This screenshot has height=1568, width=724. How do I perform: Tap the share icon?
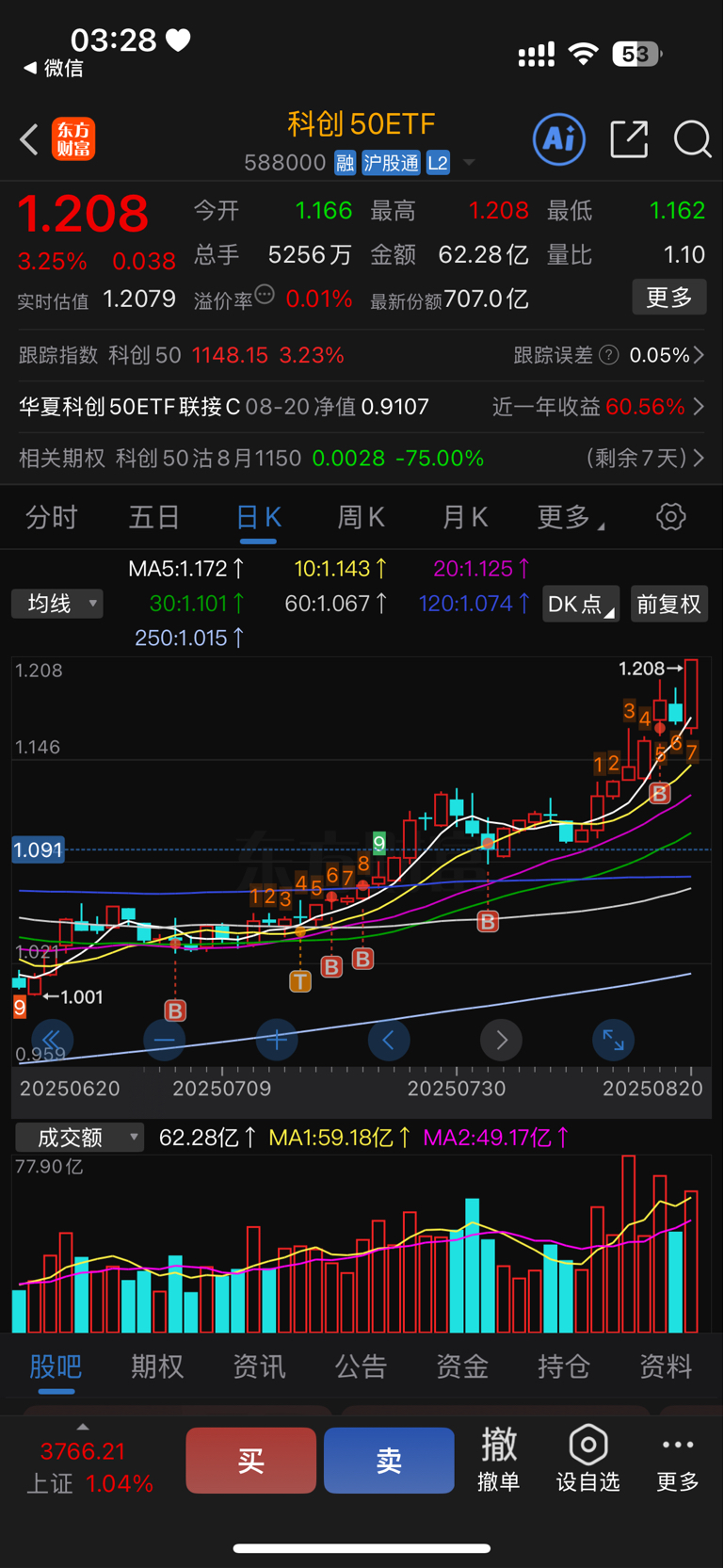point(629,139)
